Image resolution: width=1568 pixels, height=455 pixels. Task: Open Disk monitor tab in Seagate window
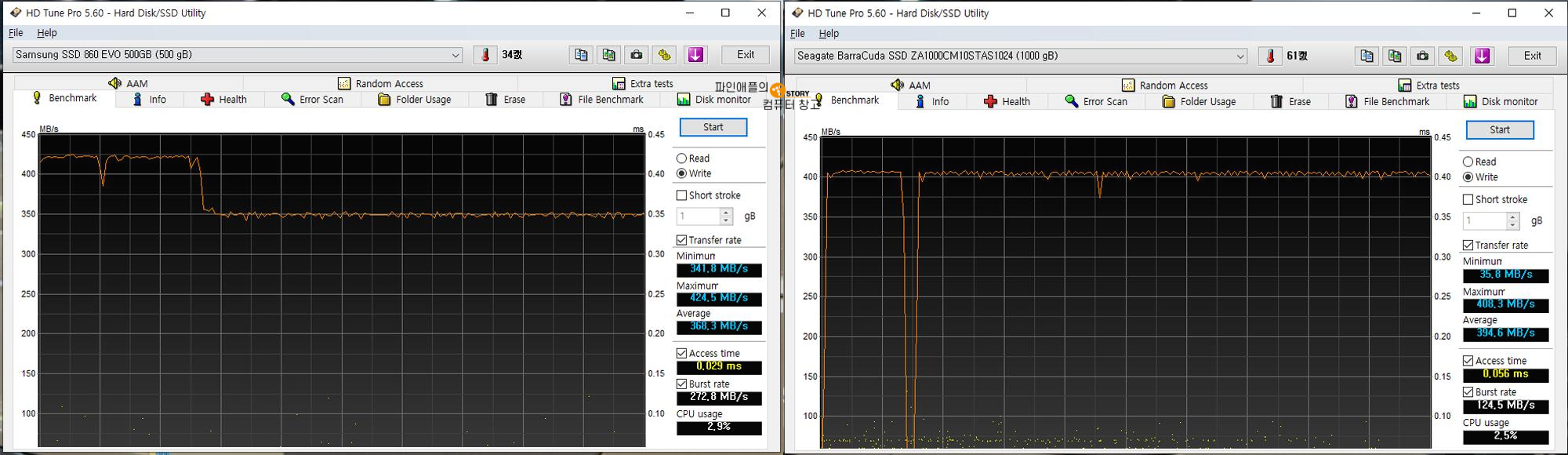(x=1501, y=101)
